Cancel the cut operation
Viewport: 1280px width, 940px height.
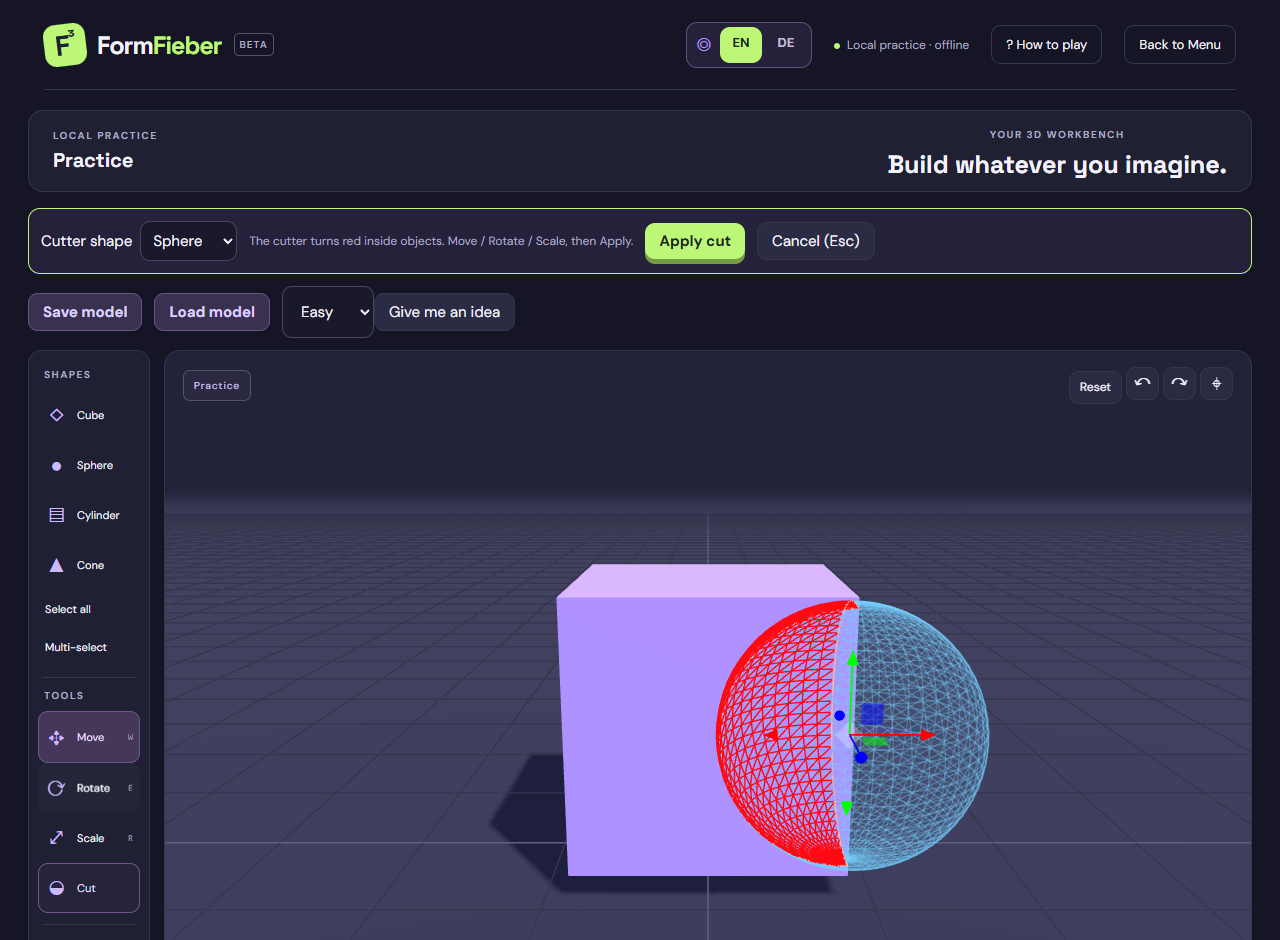coord(816,241)
